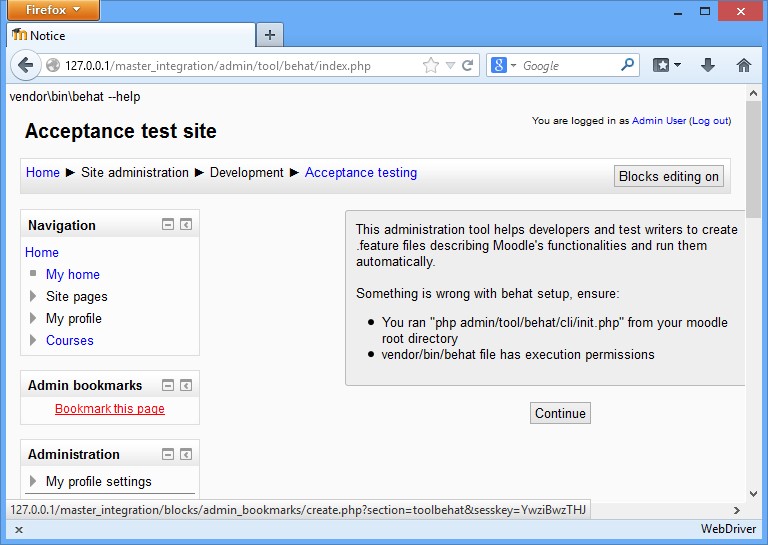Go to browser home page icon
768x545 pixels.
click(x=744, y=65)
